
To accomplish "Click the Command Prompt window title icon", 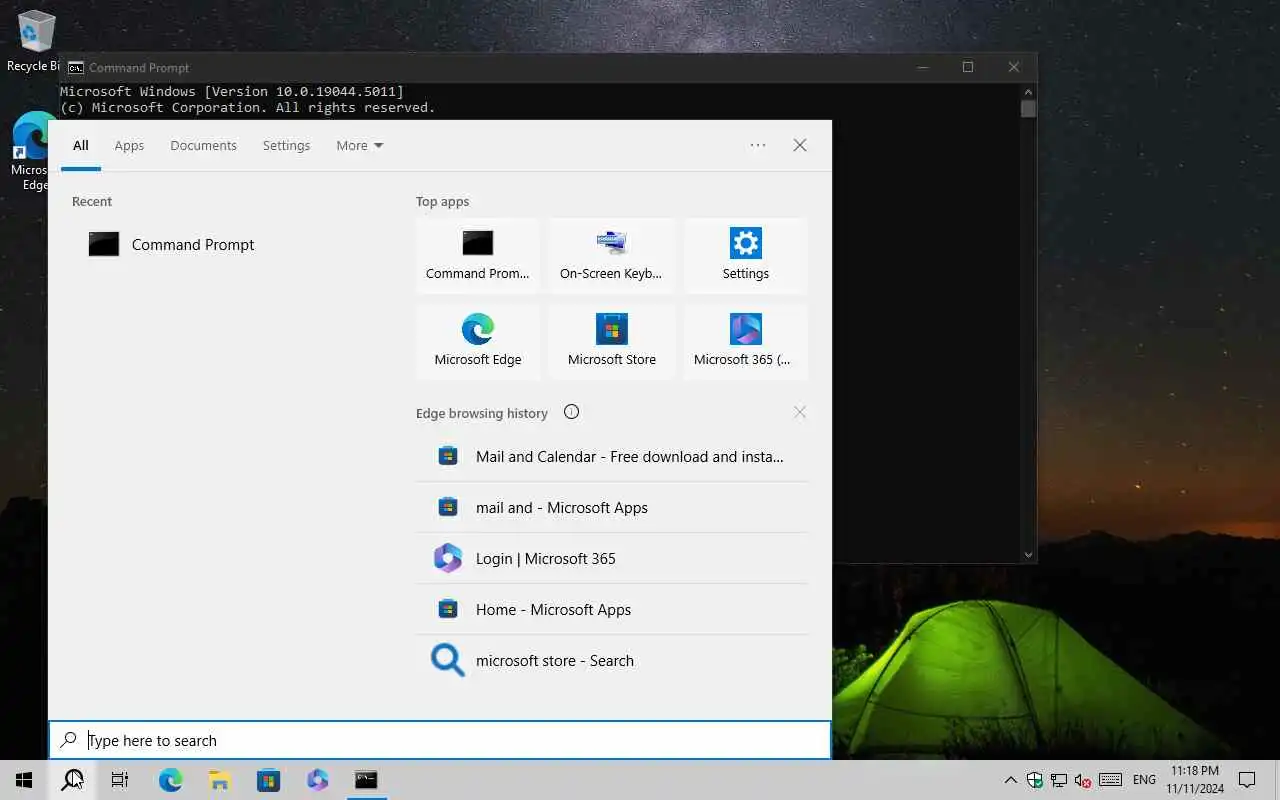I will point(75,68).
